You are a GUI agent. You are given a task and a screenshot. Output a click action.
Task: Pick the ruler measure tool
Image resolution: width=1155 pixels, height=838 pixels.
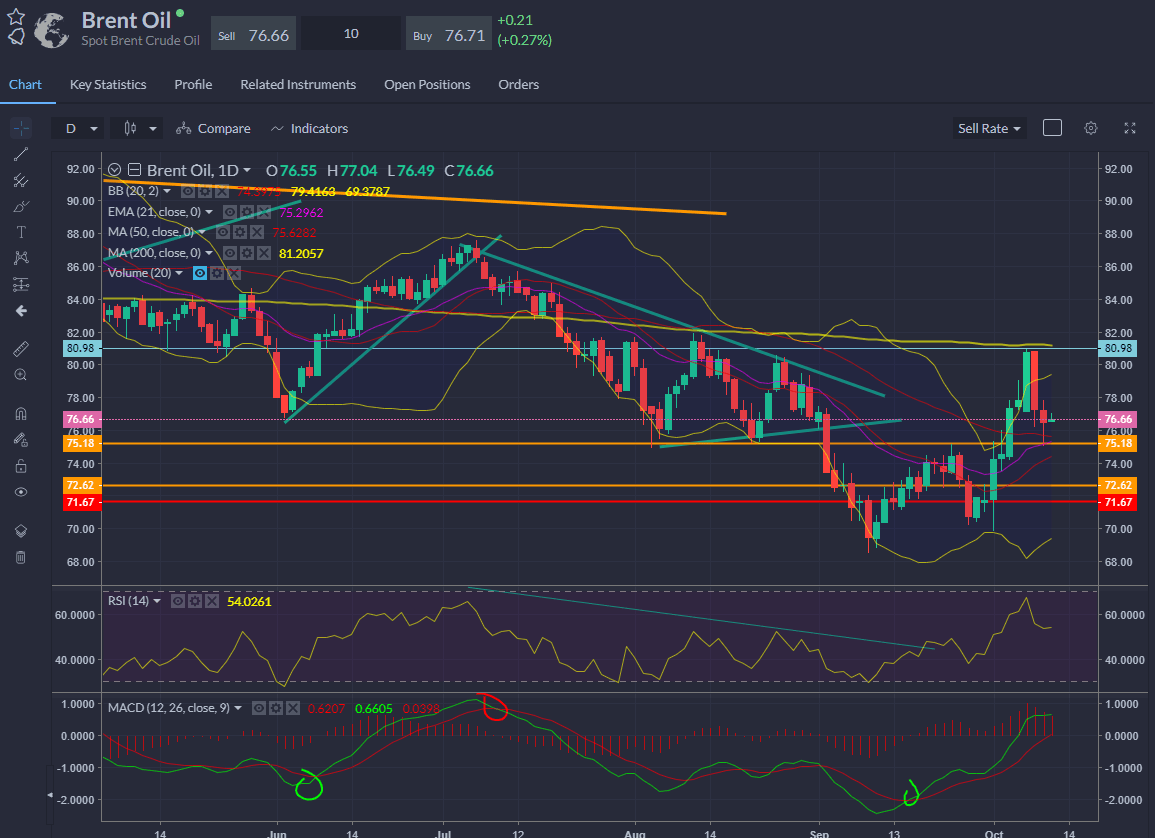(20, 349)
